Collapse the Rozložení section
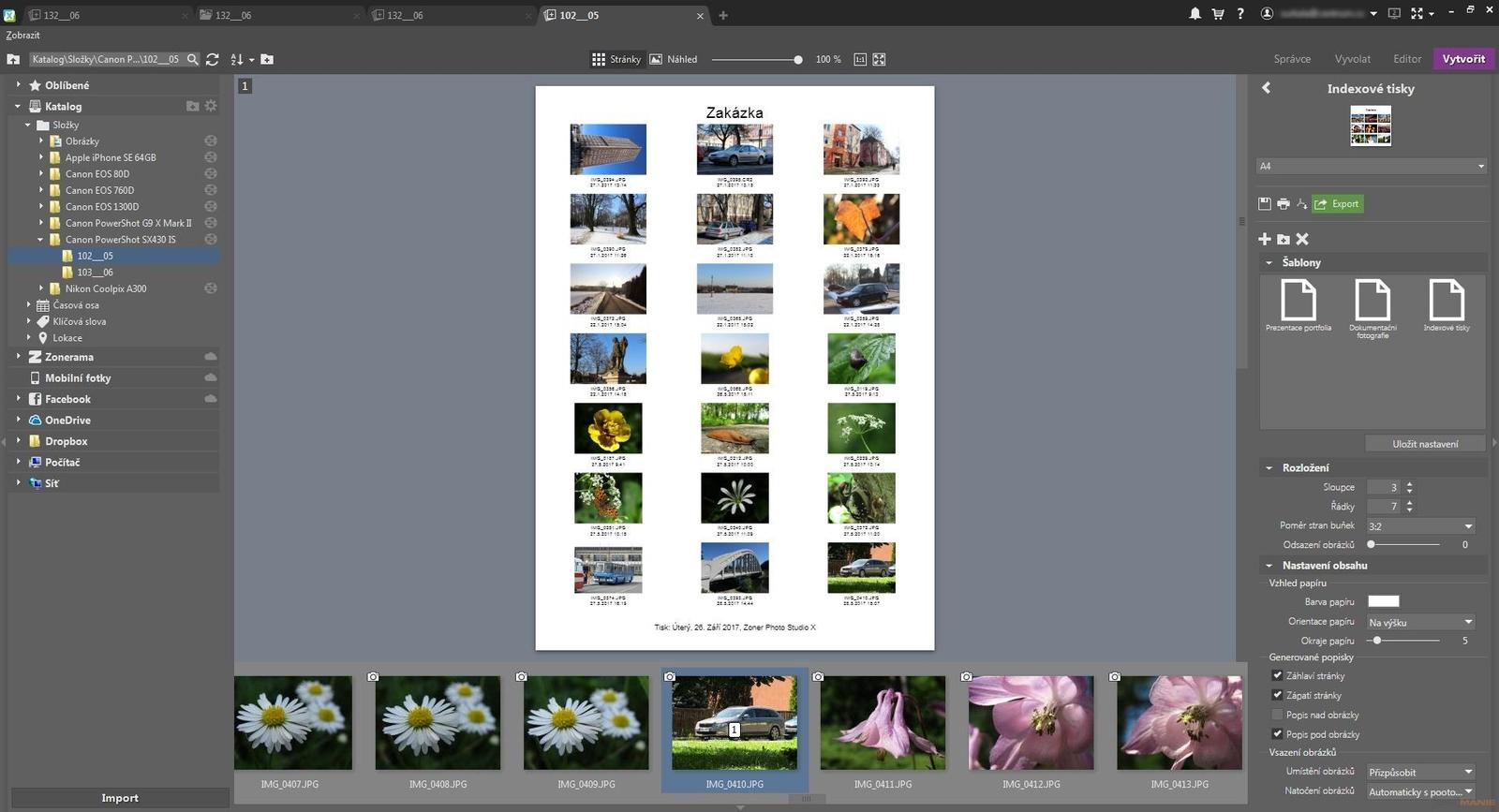Screen dimensions: 1499x812 point(1269,468)
